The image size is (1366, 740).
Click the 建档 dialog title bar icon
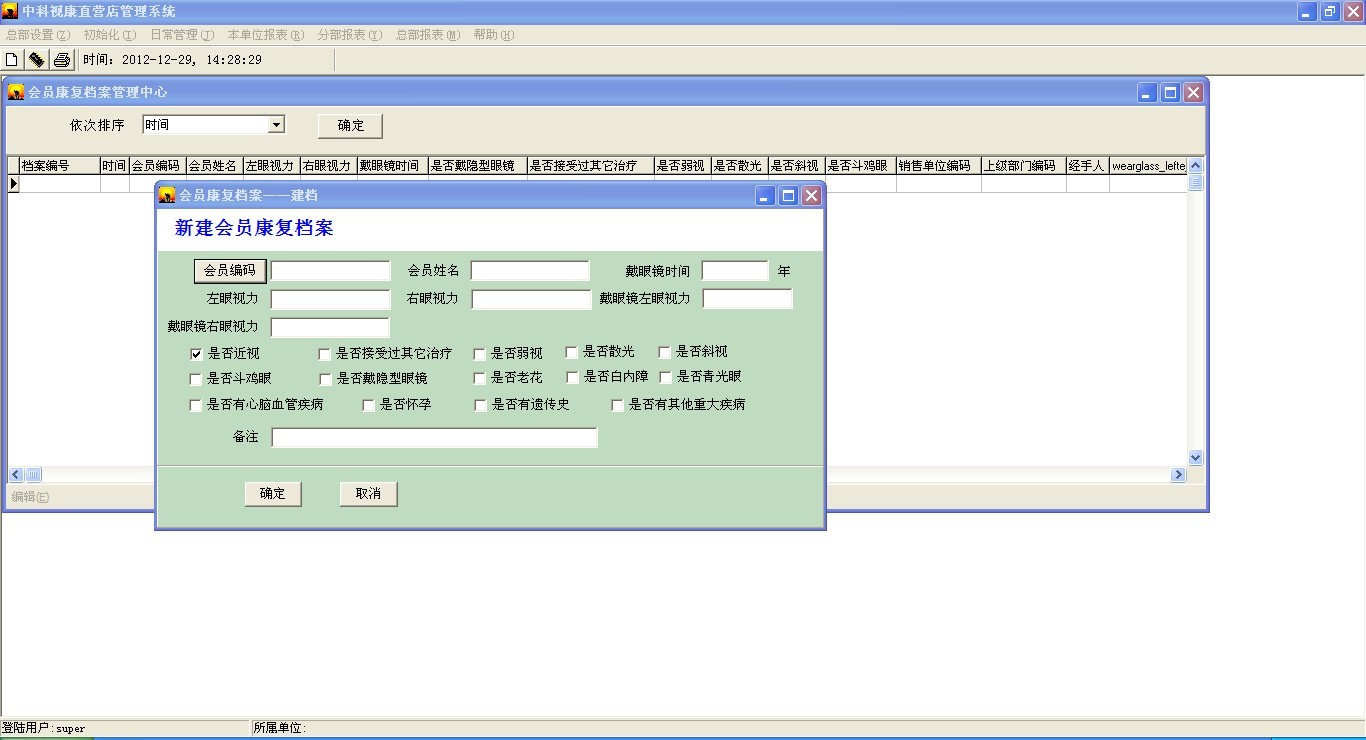tap(167, 195)
